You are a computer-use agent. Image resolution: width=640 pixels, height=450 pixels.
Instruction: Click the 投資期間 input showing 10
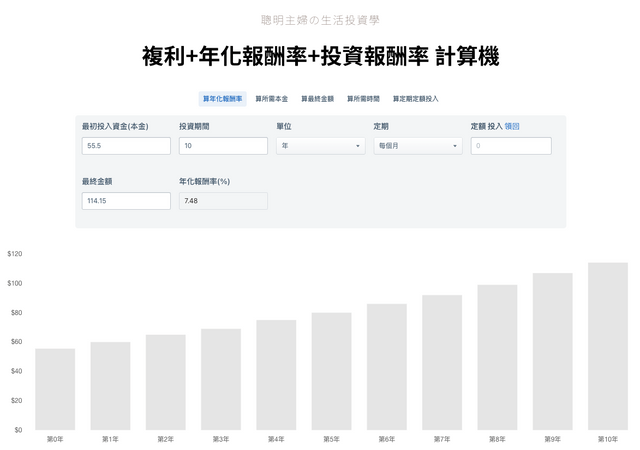(x=223, y=146)
